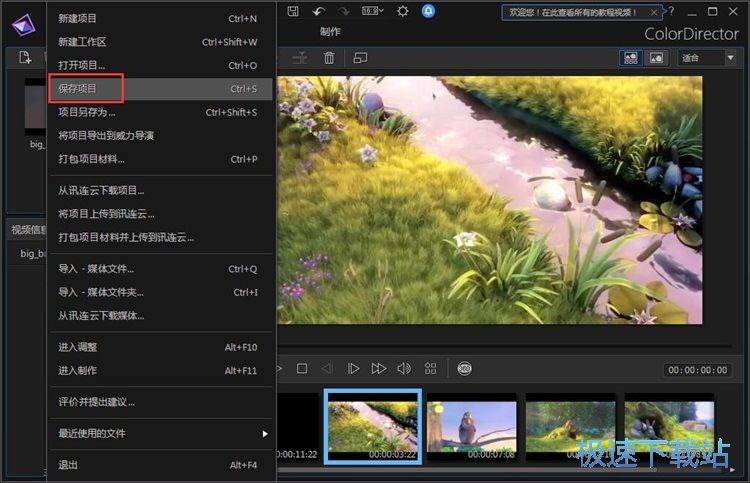Switch to the 制作 tab
This screenshot has width=750, height=483.
330,32
